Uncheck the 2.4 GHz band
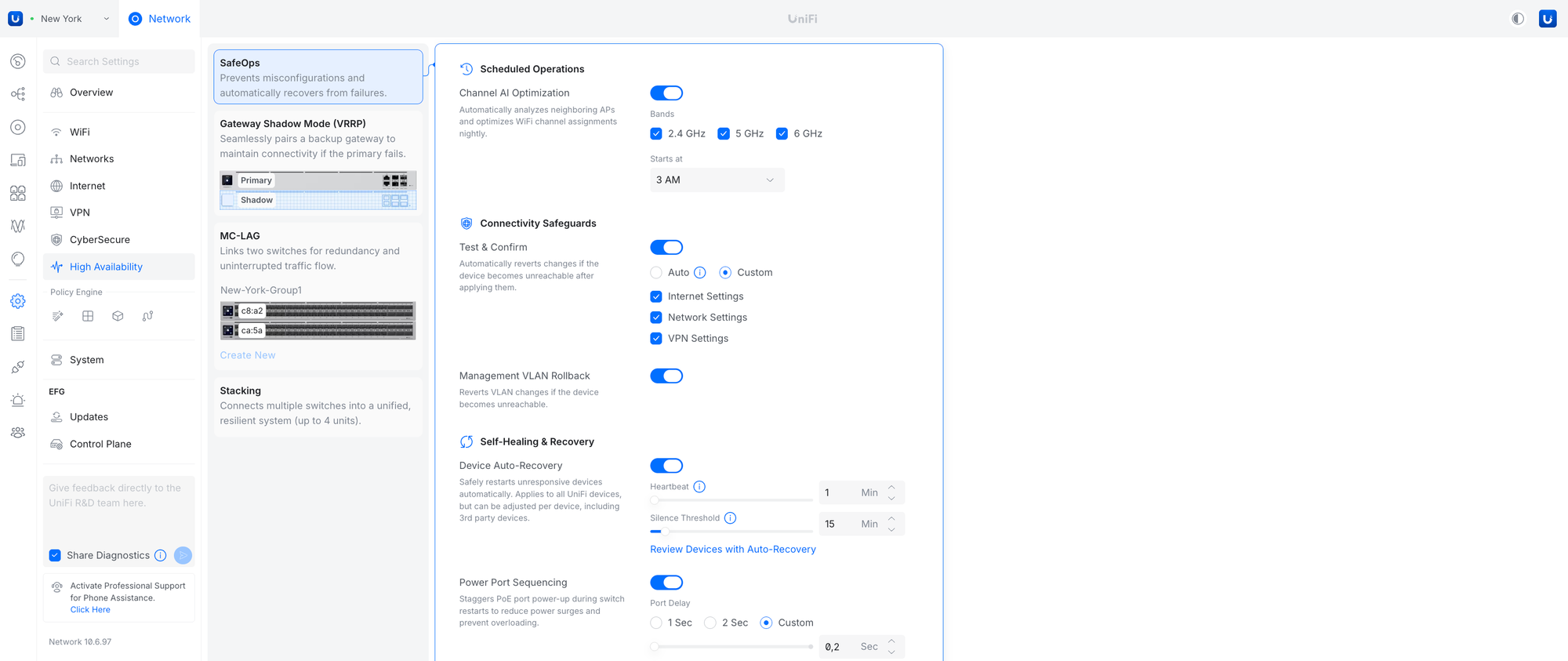The image size is (1568, 661). [x=656, y=134]
